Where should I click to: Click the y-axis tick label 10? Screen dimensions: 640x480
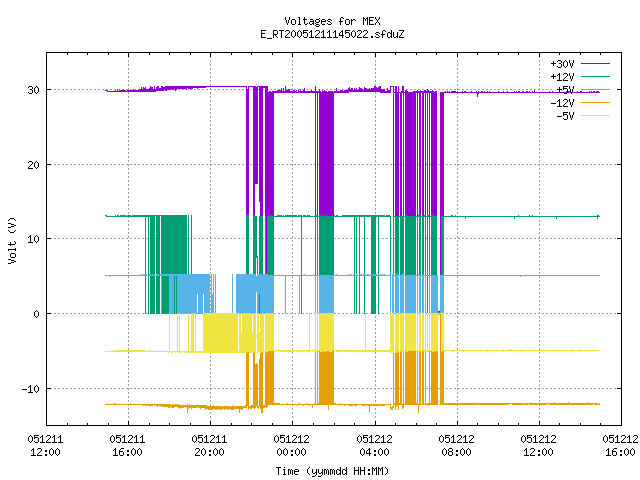[33, 239]
